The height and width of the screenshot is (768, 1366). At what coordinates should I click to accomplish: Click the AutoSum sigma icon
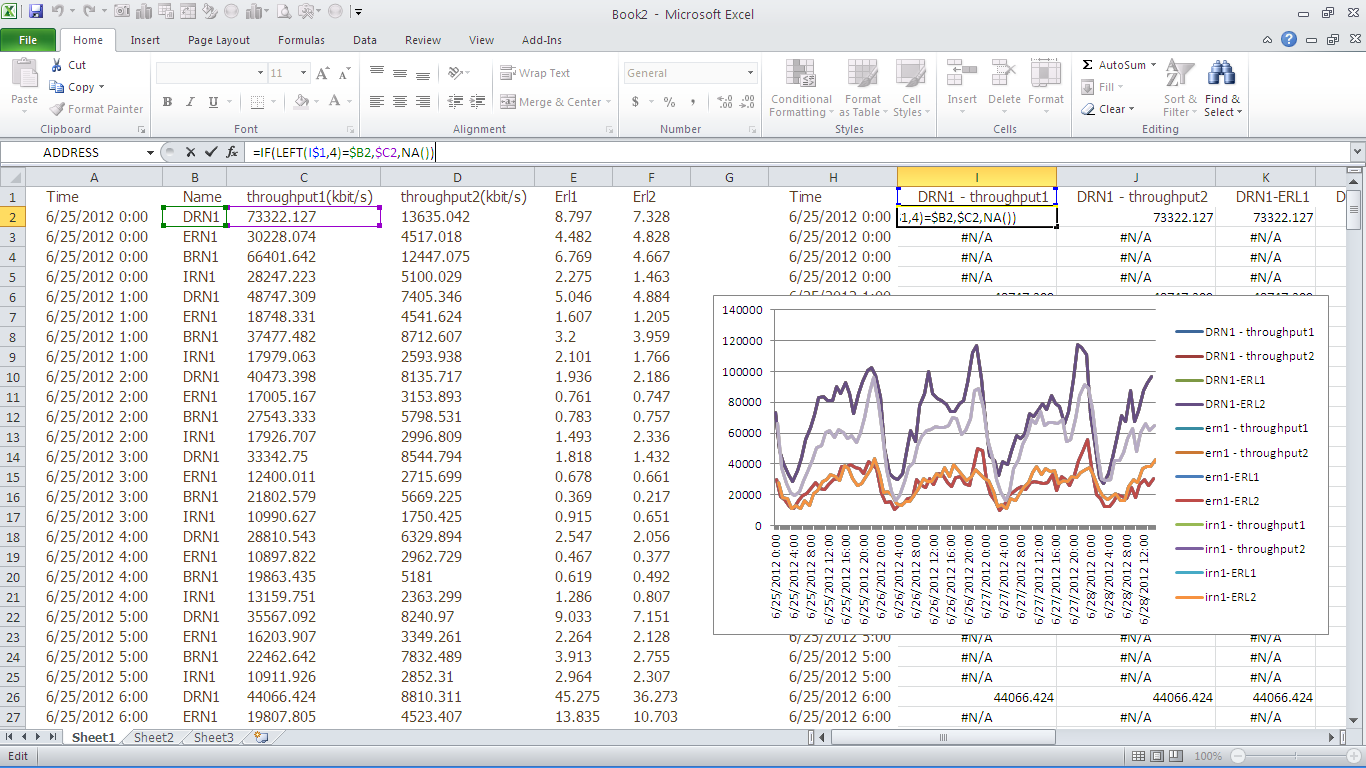click(1088, 65)
